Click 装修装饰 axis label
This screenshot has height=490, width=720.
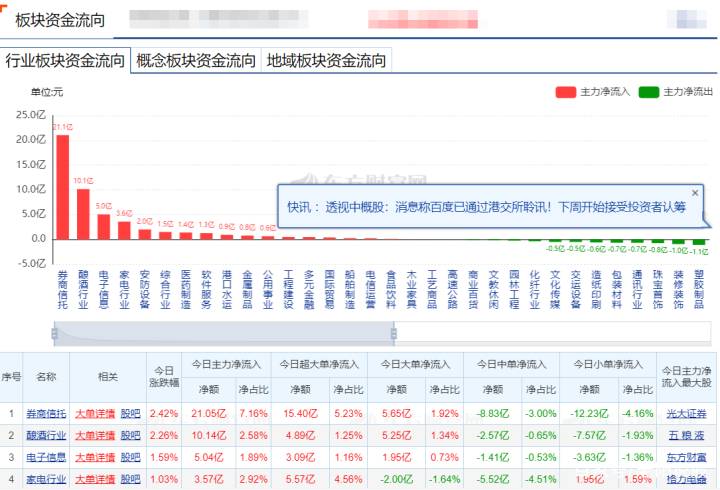click(x=678, y=289)
